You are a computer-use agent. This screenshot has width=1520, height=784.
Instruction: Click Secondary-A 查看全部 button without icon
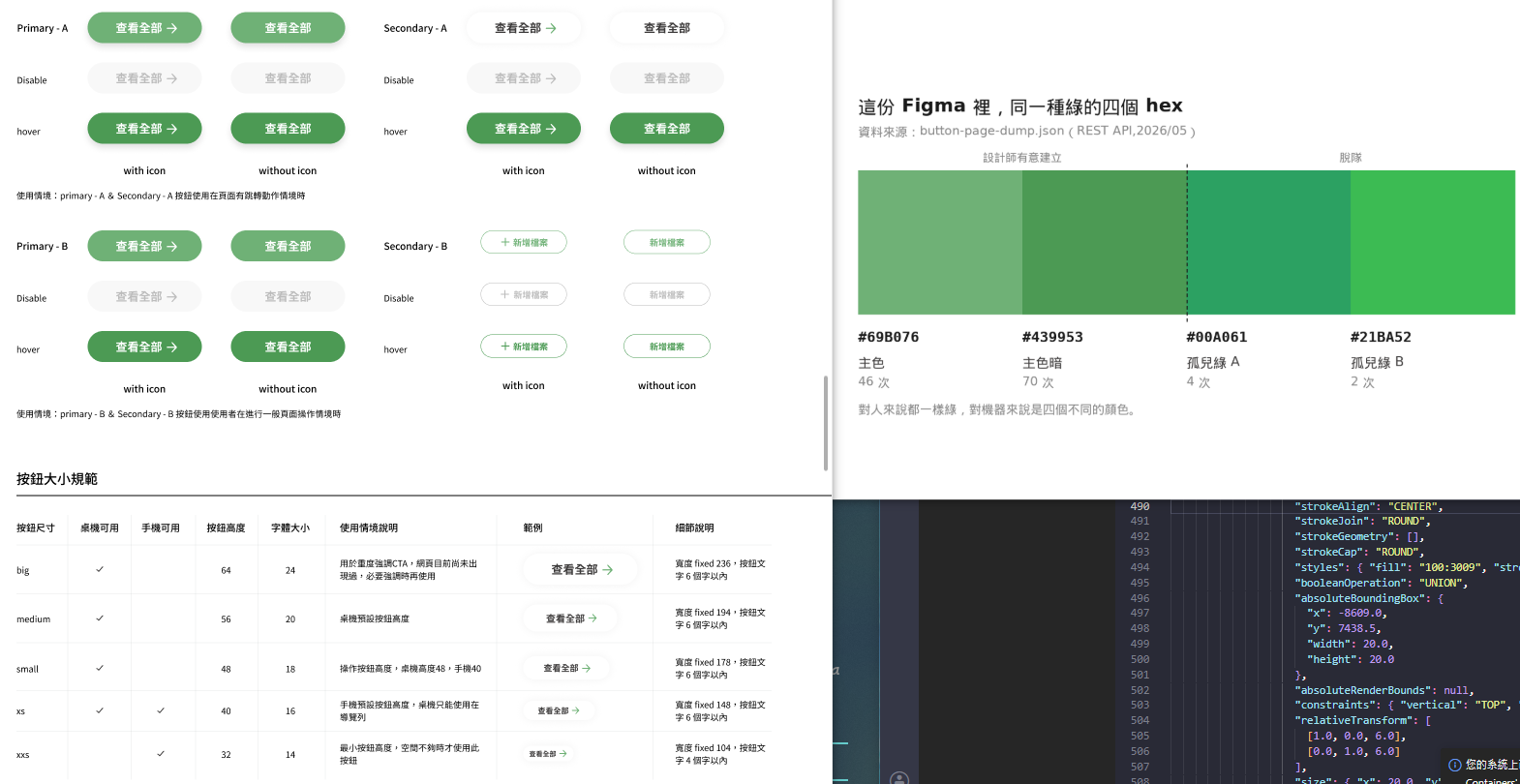(667, 28)
